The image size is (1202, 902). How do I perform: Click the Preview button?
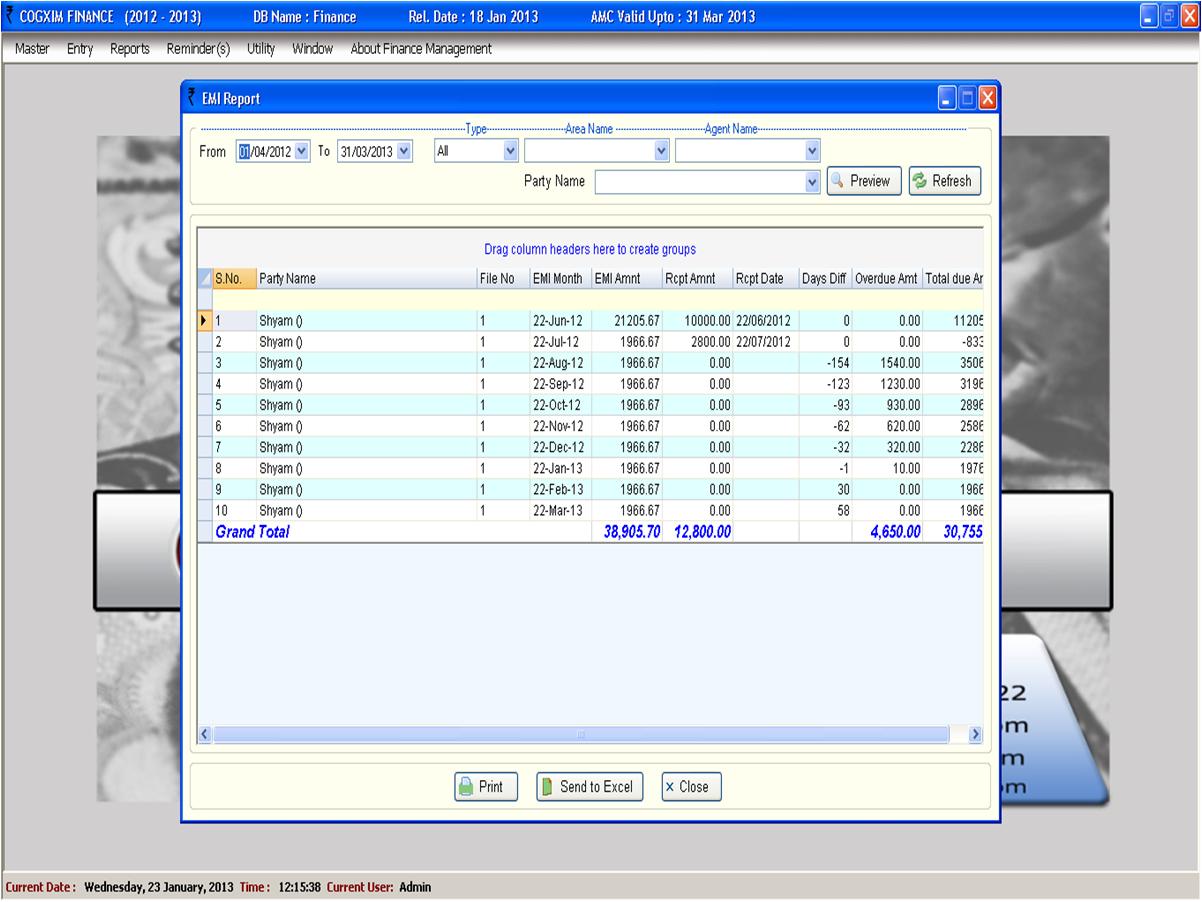coord(864,181)
